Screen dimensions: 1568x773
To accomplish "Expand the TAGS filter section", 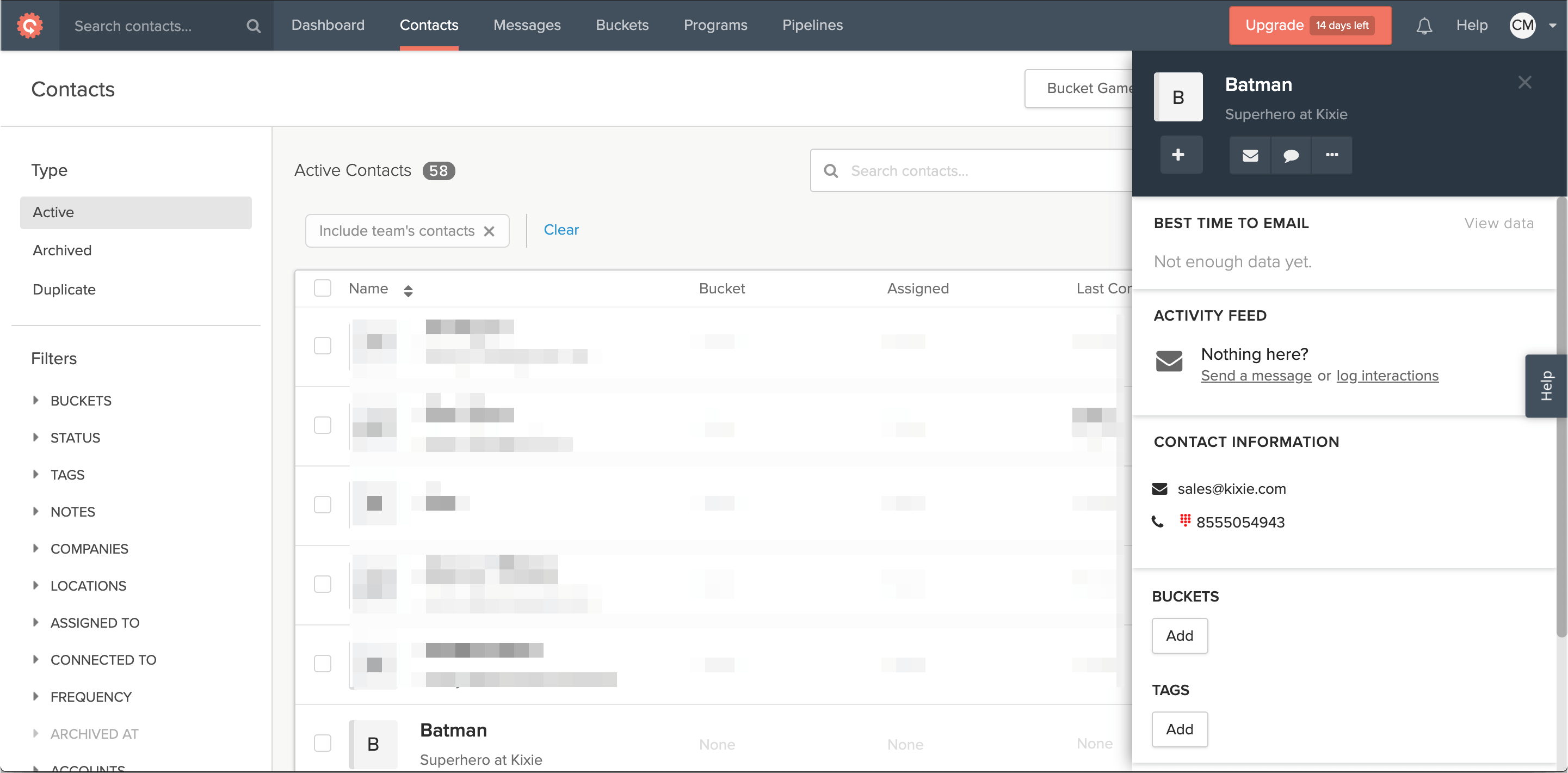I will point(67,474).
